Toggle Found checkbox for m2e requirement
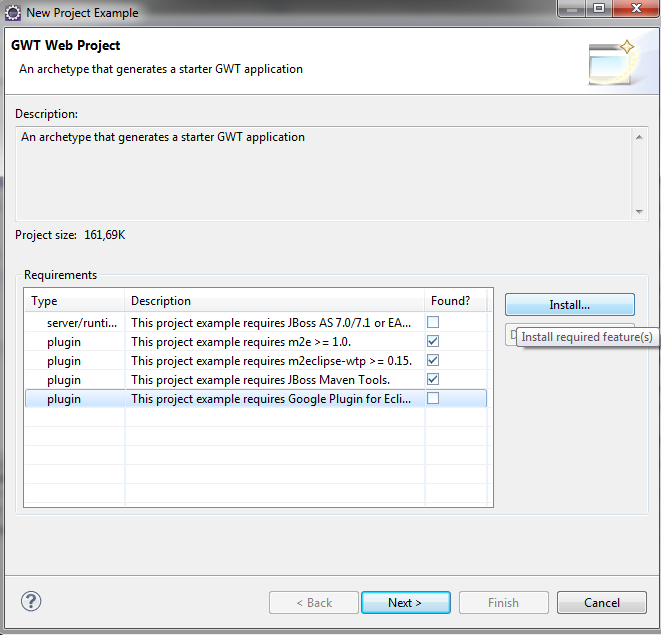 pos(433,341)
